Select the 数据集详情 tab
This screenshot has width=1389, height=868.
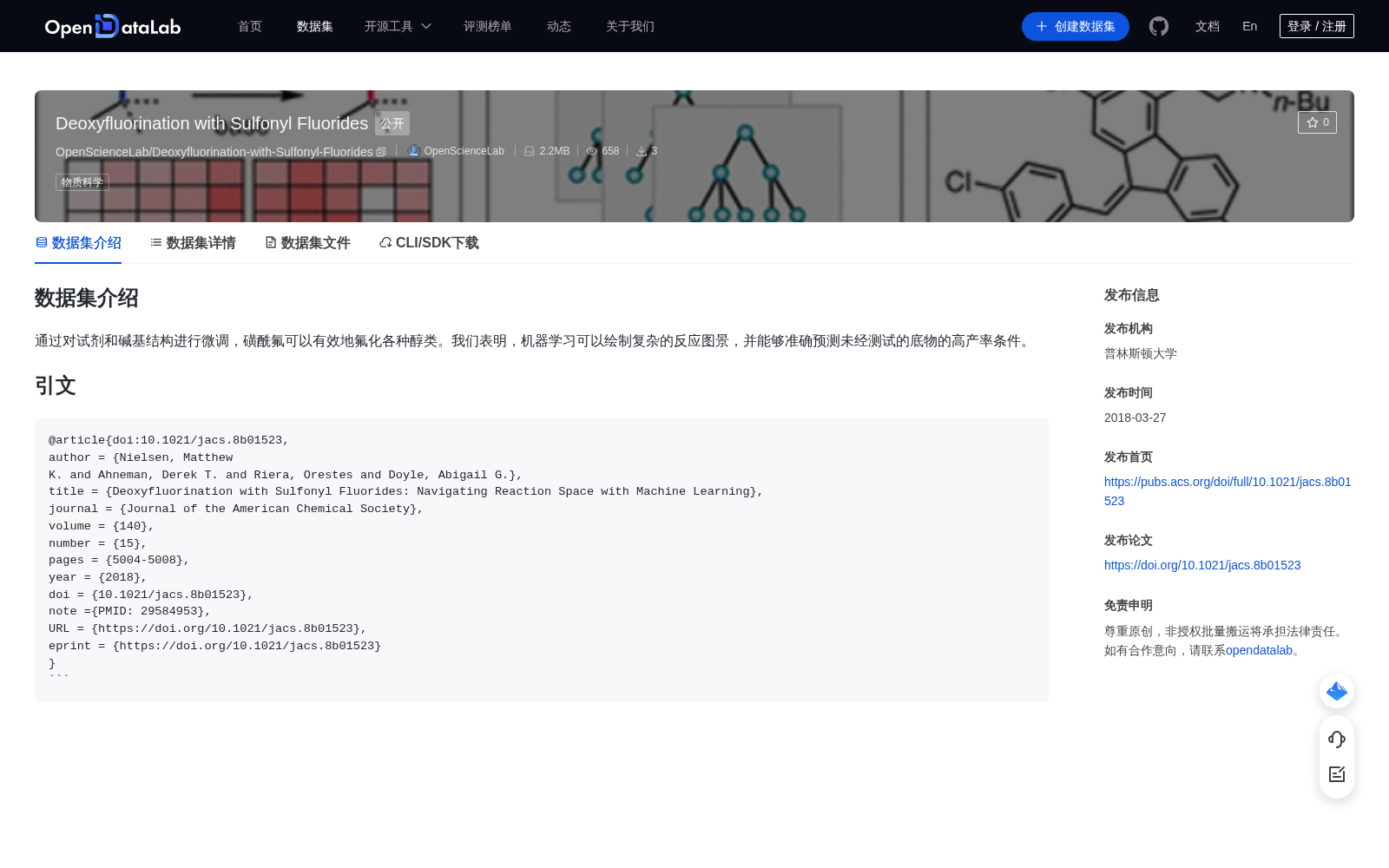pyautogui.click(x=193, y=243)
